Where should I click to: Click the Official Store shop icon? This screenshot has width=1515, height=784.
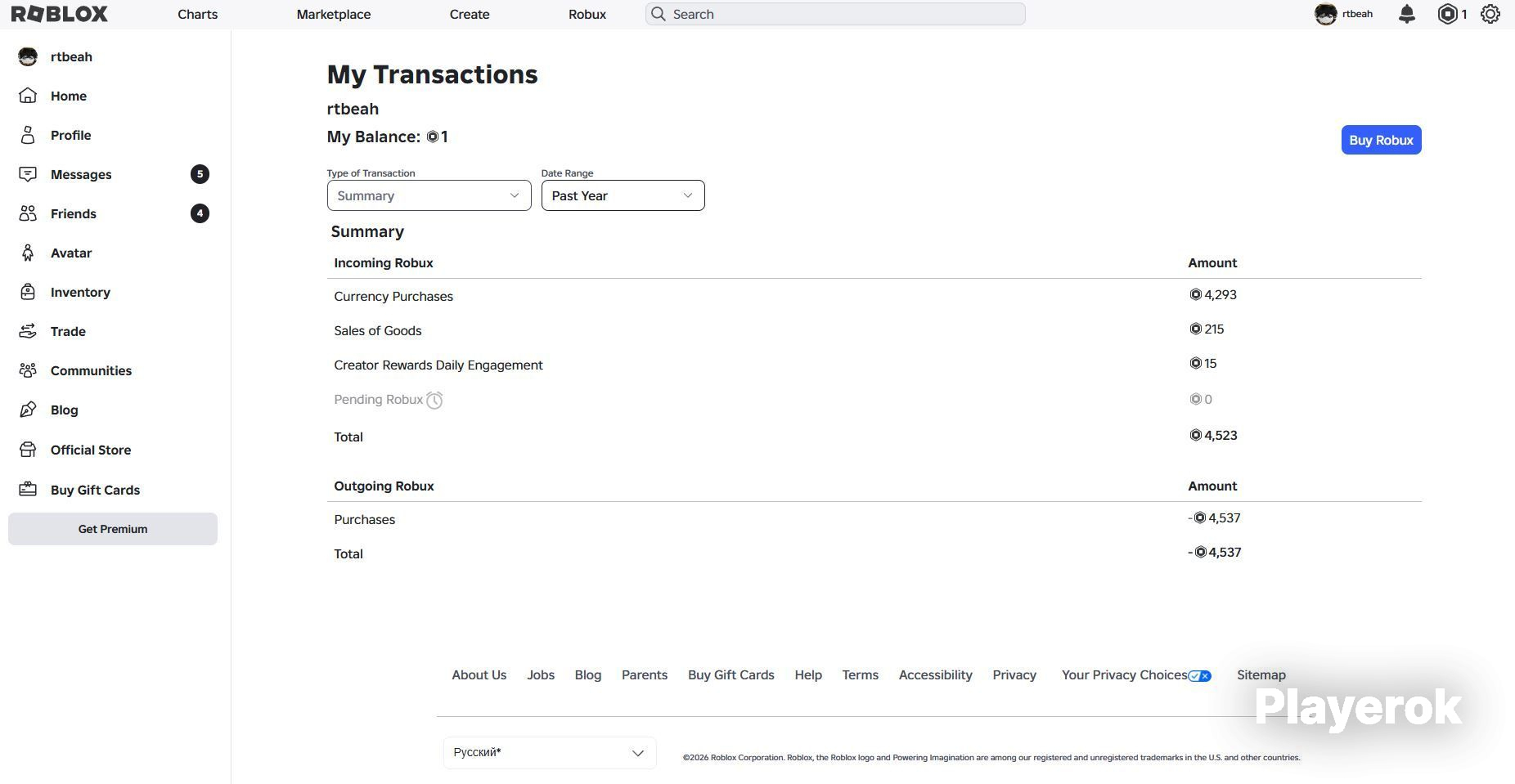(x=28, y=450)
